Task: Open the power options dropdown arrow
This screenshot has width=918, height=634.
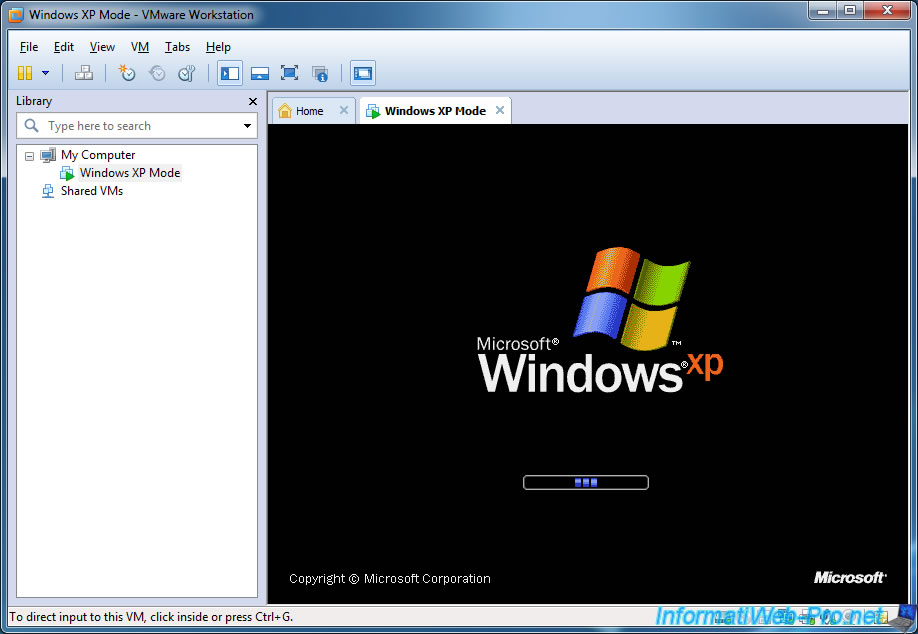Action: (x=45, y=73)
